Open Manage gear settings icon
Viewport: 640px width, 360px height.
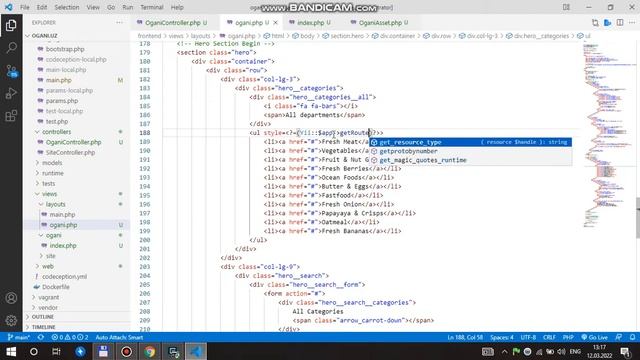(11, 320)
